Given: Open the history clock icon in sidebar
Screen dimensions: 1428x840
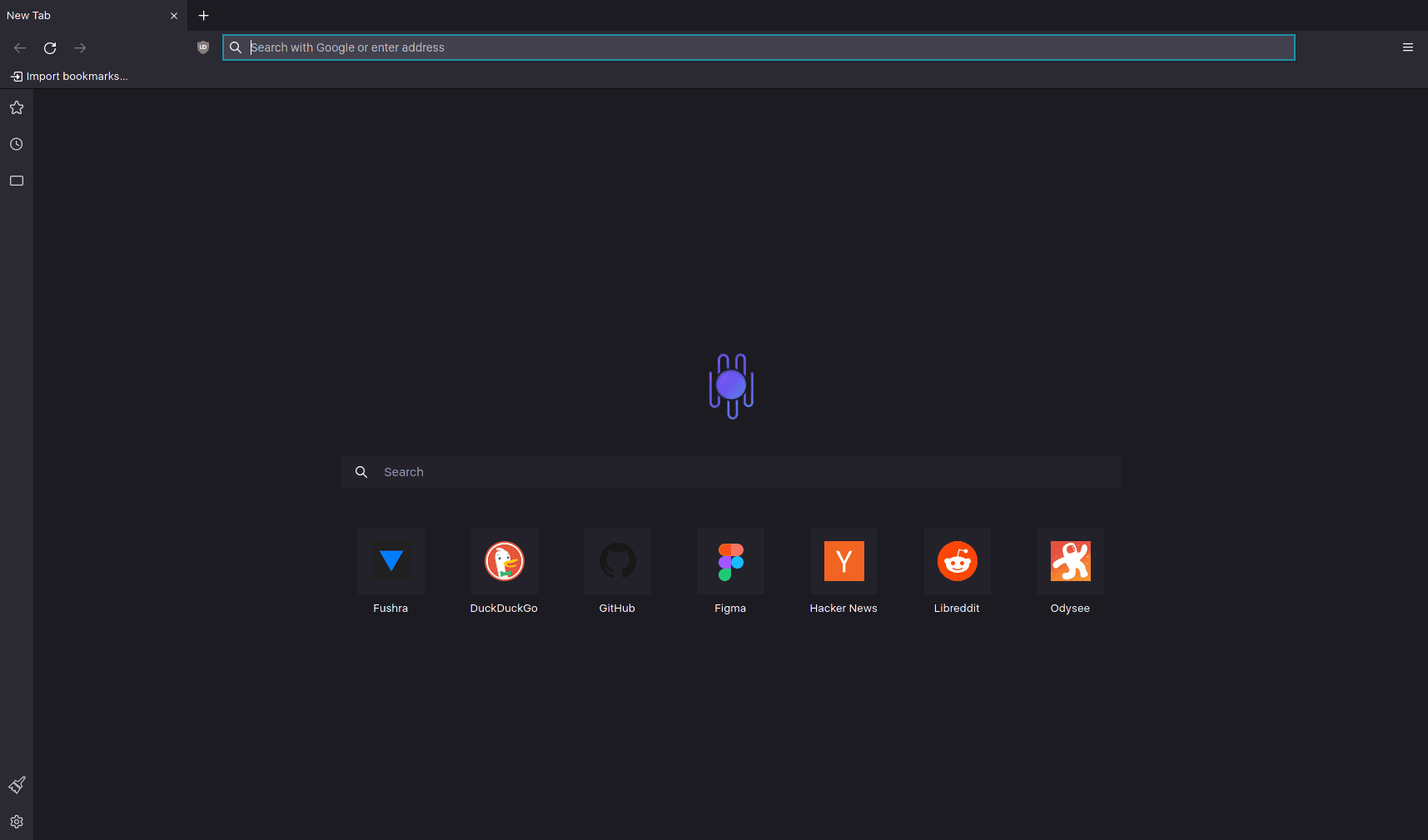Looking at the screenshot, I should click(x=17, y=144).
